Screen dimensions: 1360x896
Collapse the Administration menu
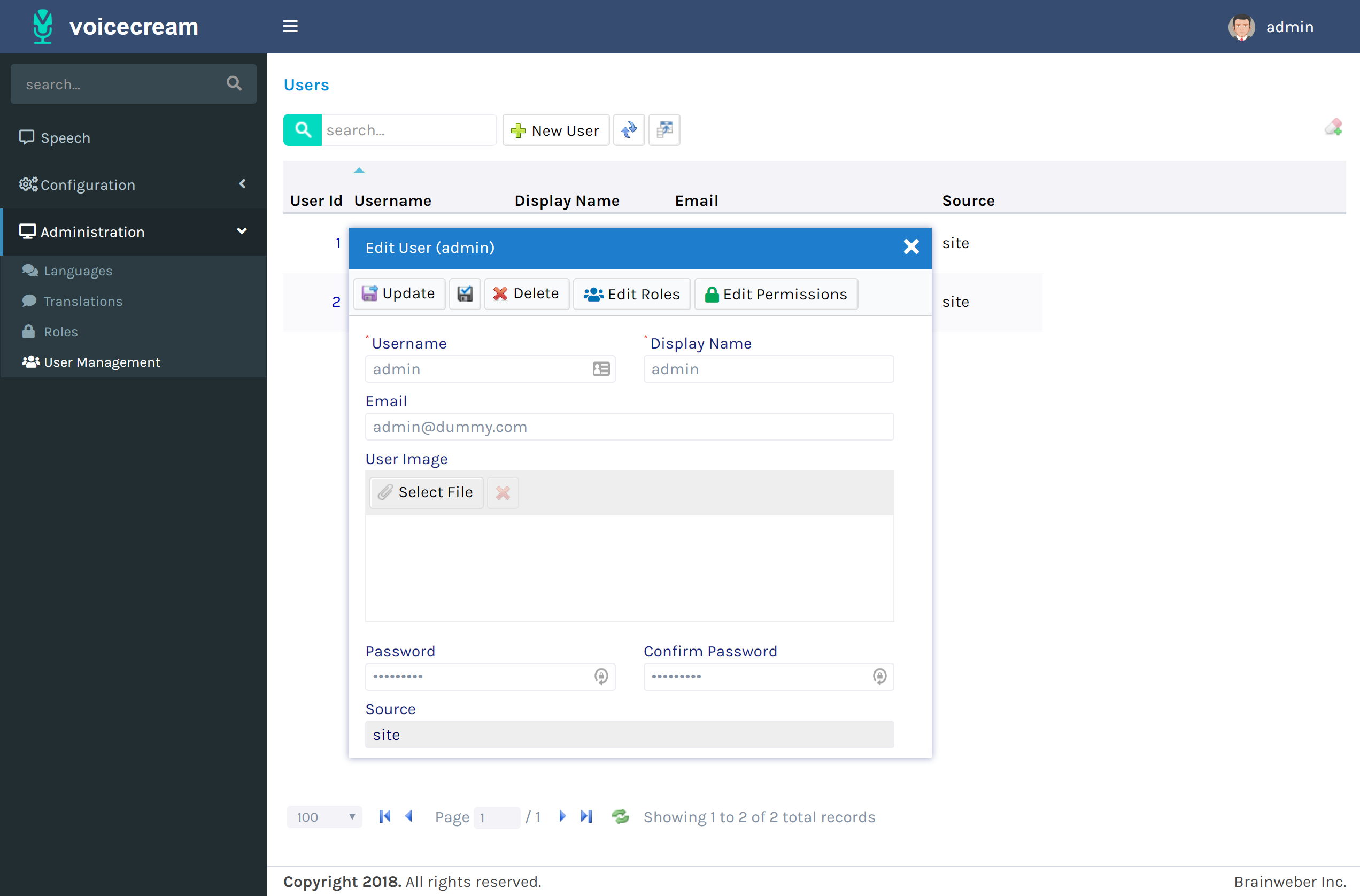coord(134,231)
